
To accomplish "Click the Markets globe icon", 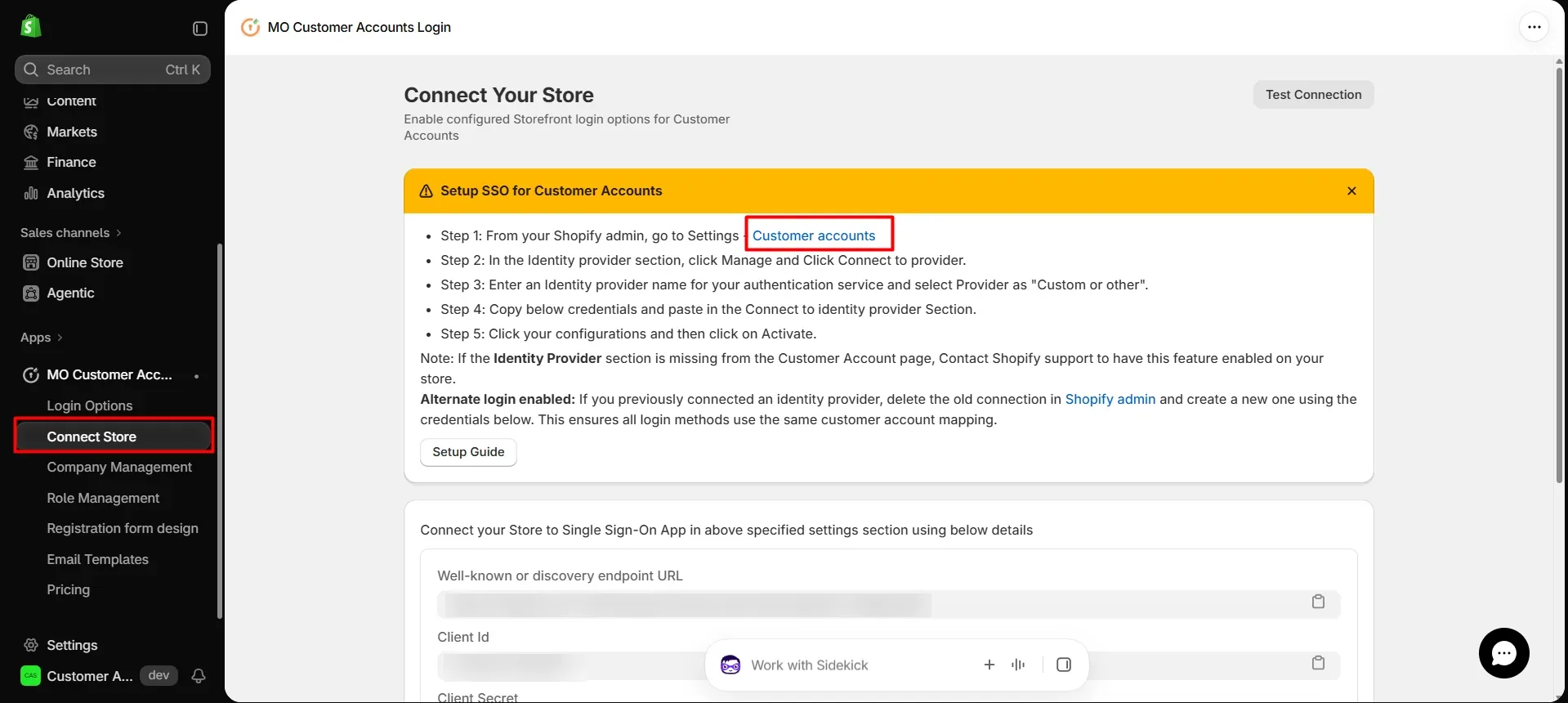I will click(x=31, y=132).
